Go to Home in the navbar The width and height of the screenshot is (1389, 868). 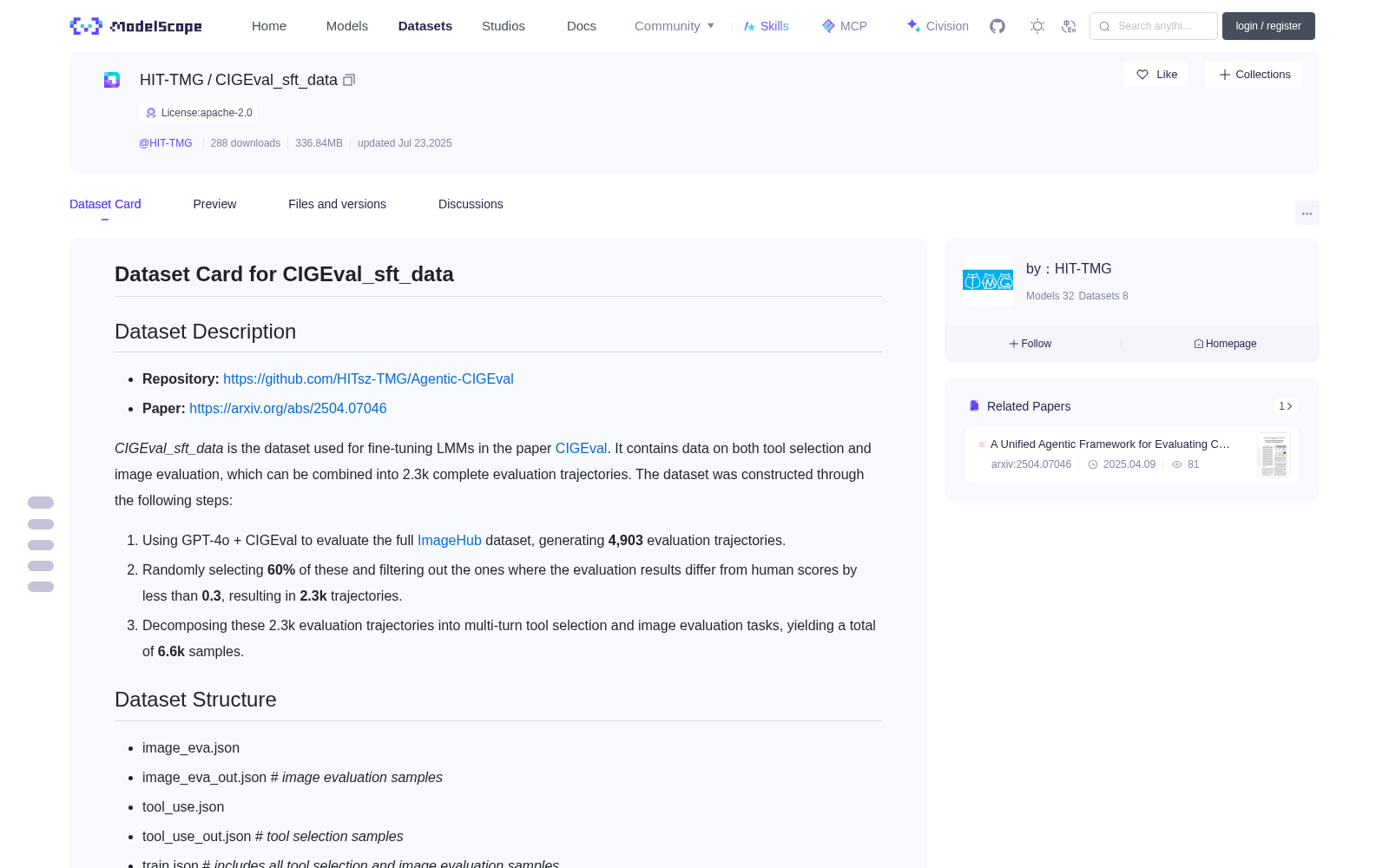click(x=269, y=26)
